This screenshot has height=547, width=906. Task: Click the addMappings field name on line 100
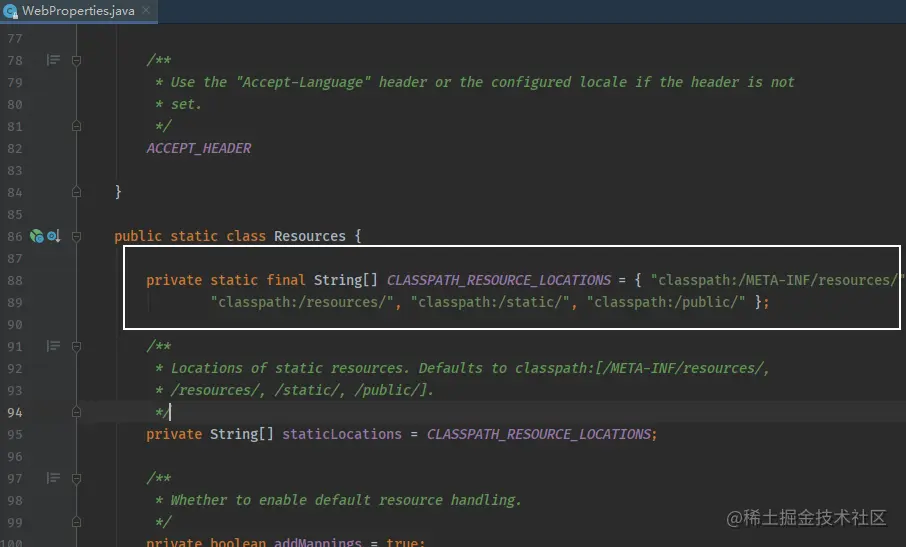(318, 542)
